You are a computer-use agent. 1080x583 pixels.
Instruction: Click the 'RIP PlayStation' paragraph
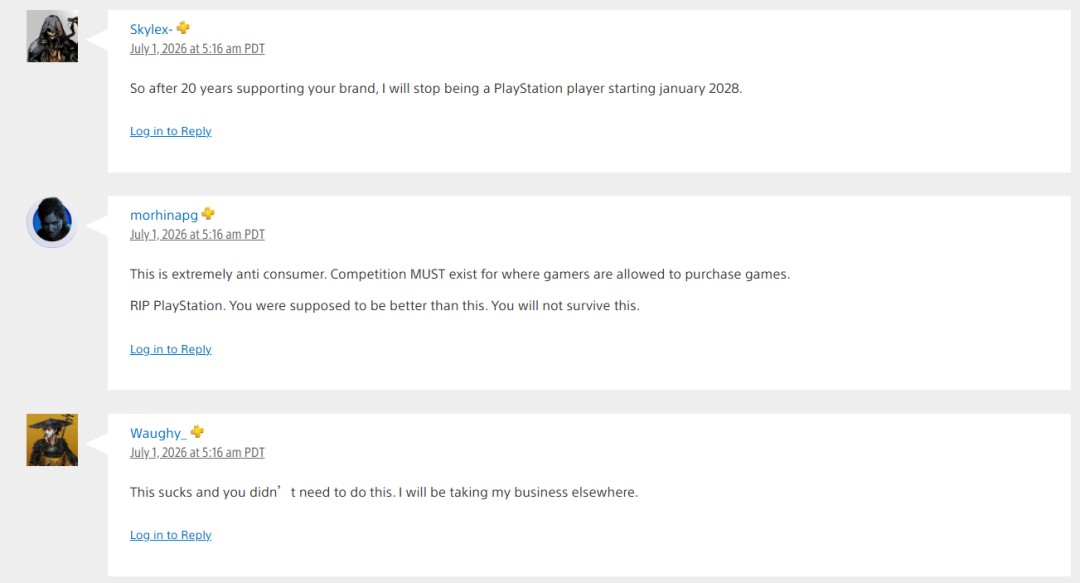[x=384, y=305]
